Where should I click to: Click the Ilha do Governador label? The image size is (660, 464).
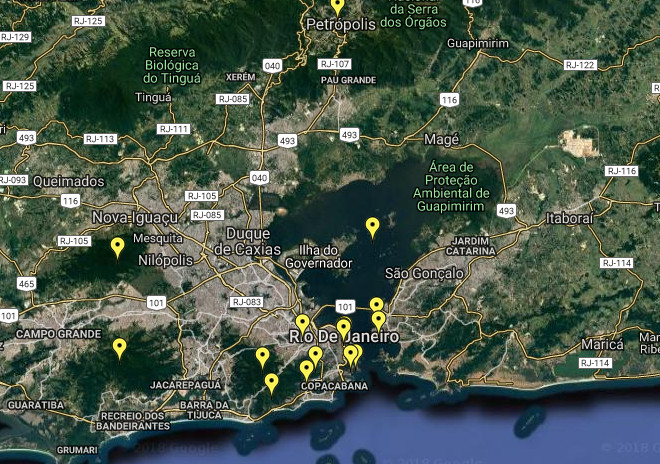tap(319, 256)
